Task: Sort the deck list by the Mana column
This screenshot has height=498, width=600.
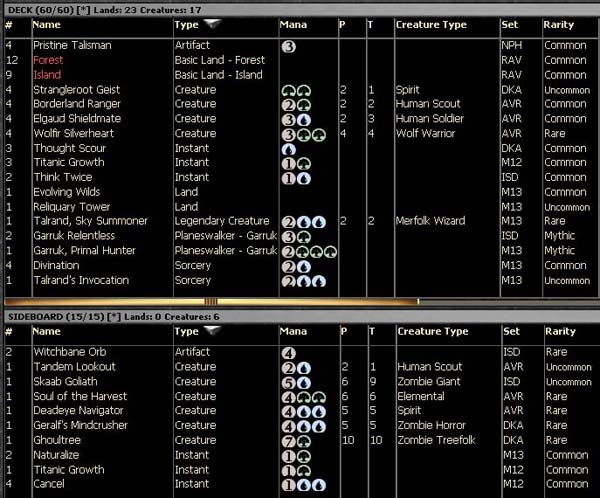Action: point(293,24)
